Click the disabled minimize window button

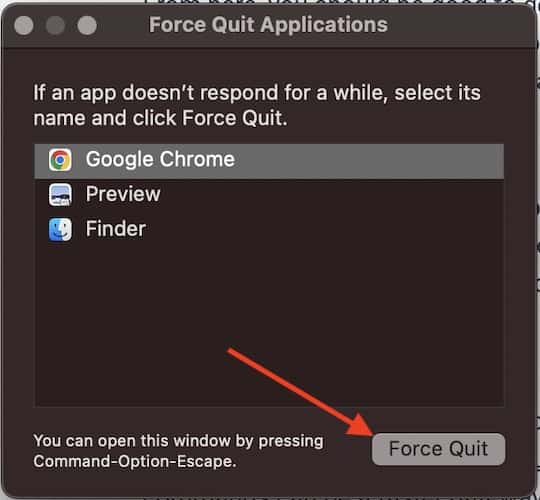[55, 25]
